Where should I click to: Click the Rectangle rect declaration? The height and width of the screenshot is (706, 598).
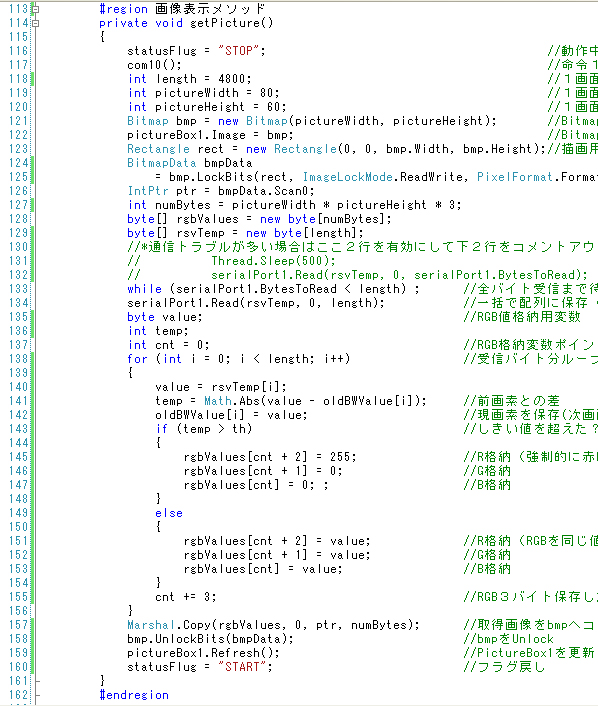[x=336, y=149]
